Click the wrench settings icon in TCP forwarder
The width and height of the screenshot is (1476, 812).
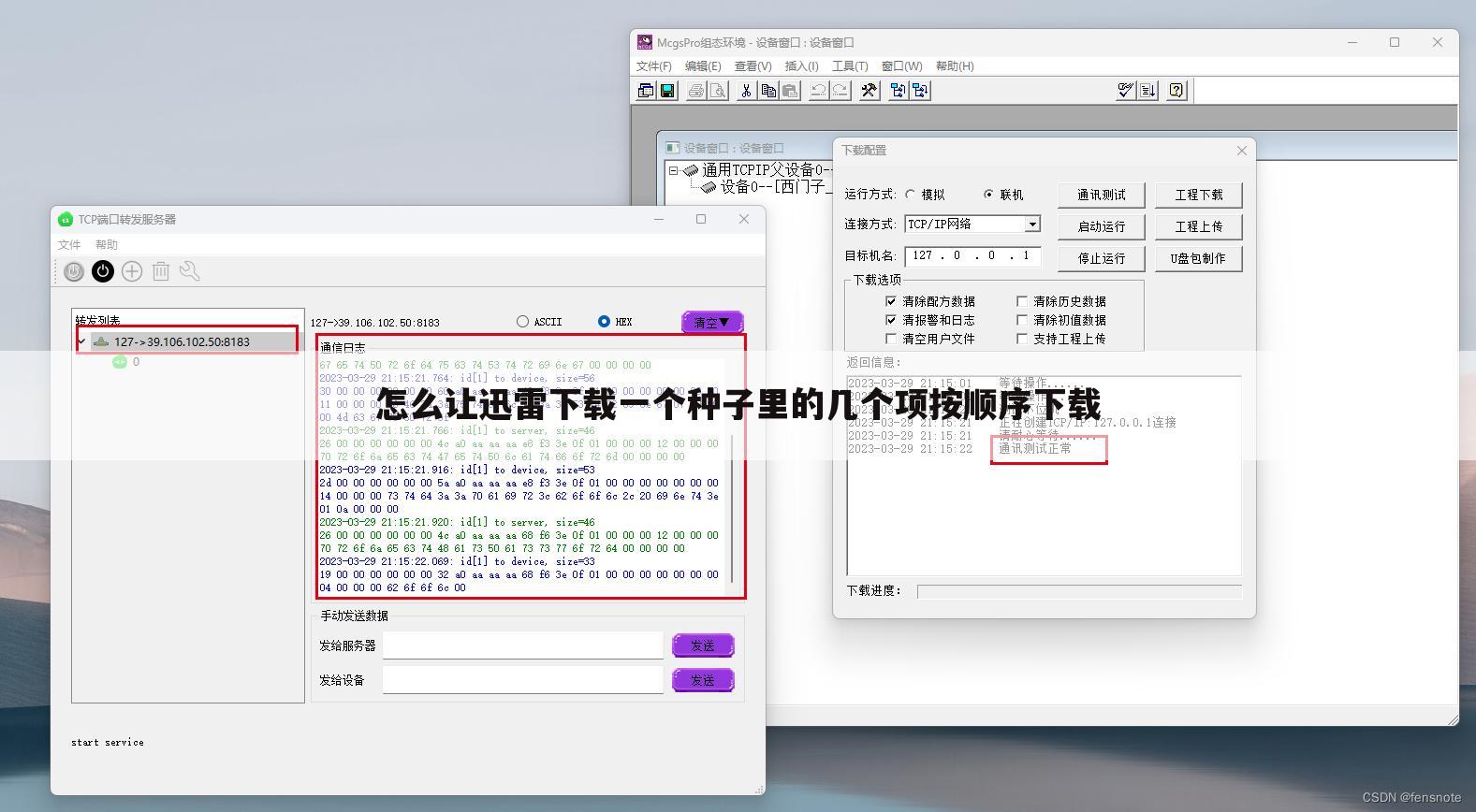[190, 271]
